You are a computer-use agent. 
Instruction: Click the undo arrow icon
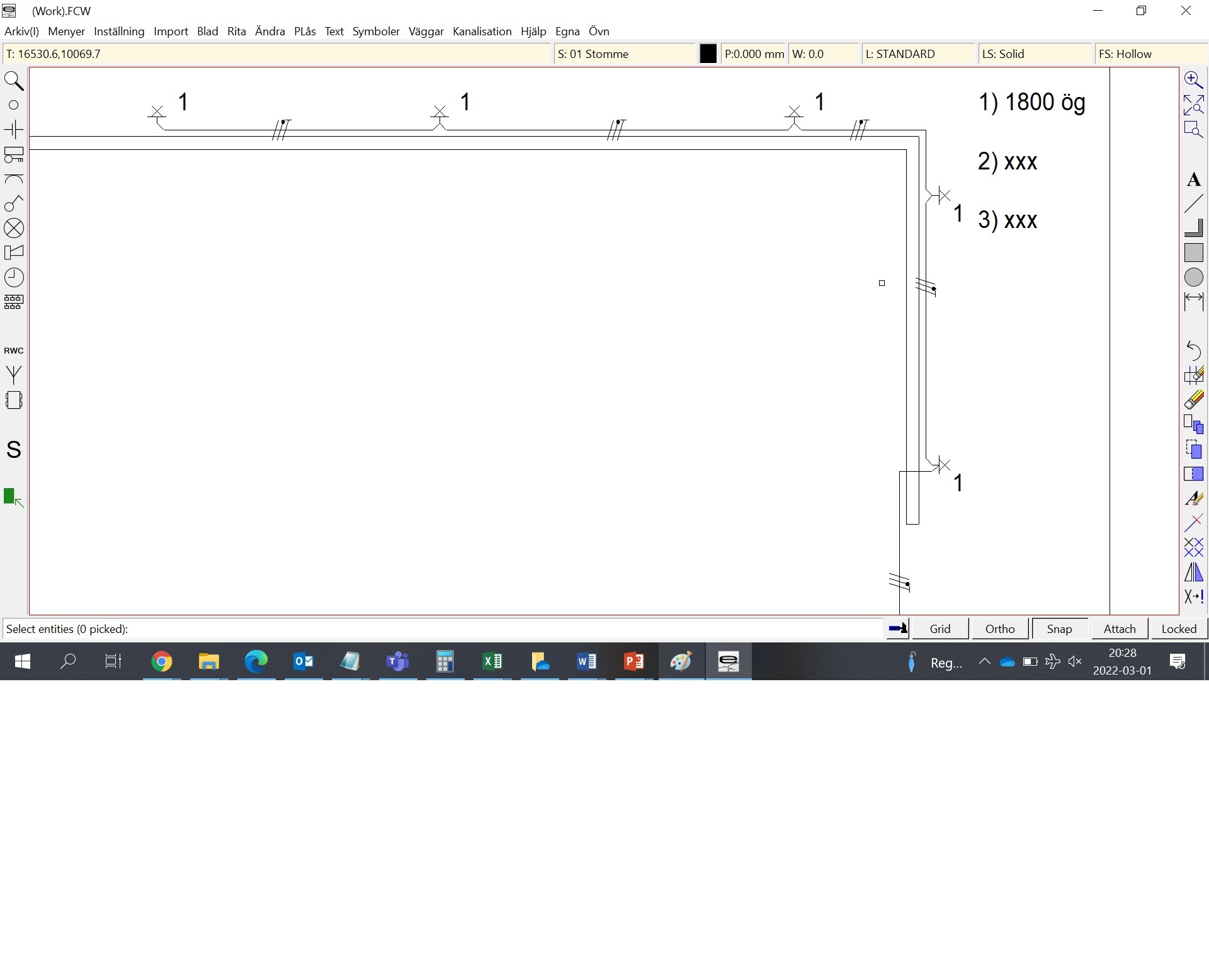(x=1193, y=350)
